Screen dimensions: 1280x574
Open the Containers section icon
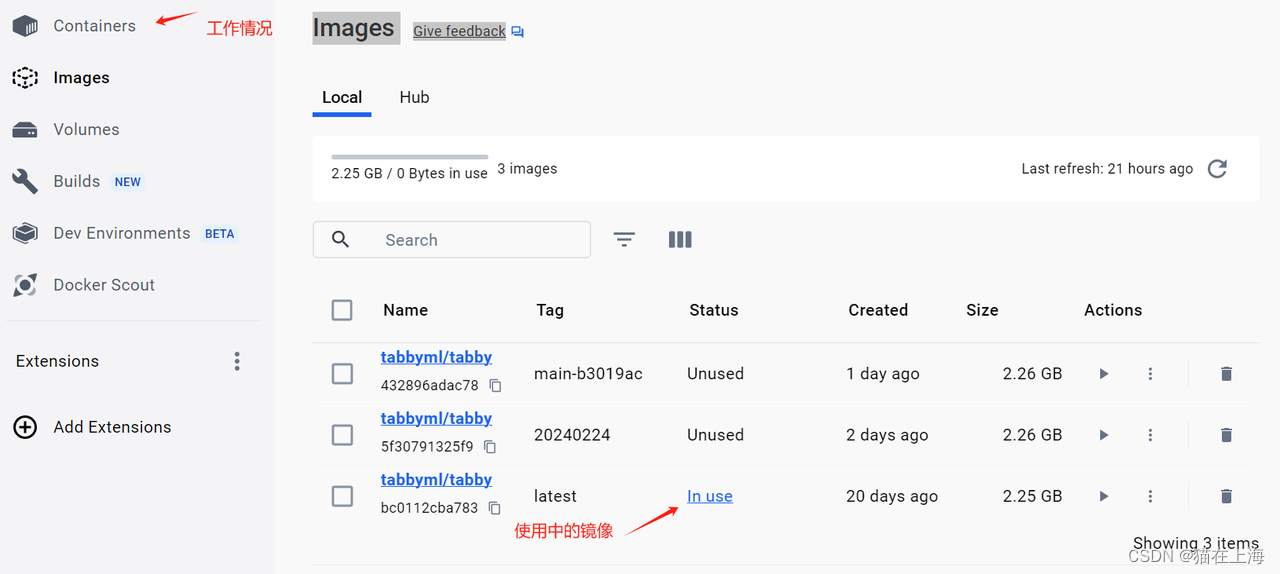pyautogui.click(x=25, y=26)
